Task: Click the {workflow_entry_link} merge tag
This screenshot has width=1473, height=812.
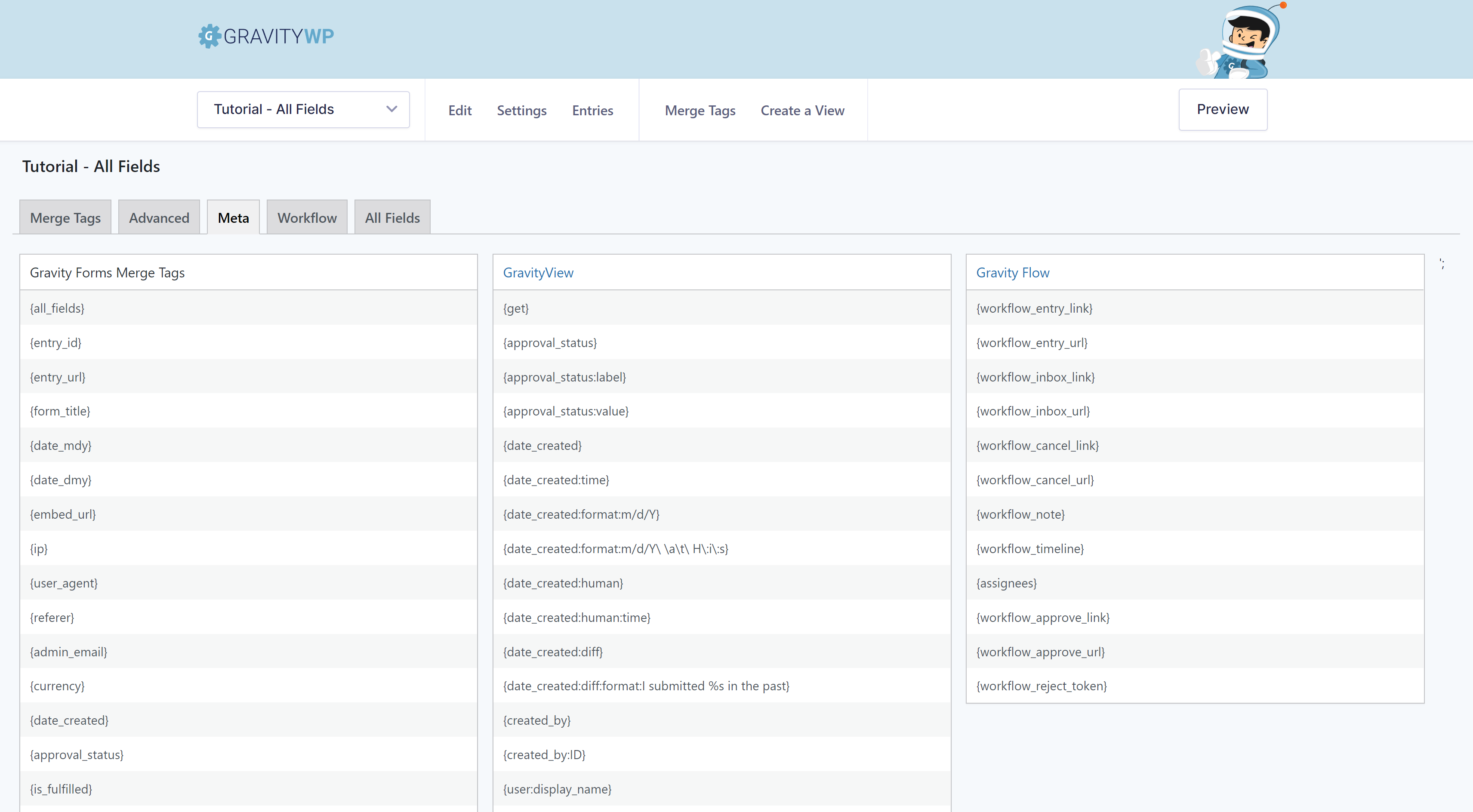Action: tap(1035, 308)
